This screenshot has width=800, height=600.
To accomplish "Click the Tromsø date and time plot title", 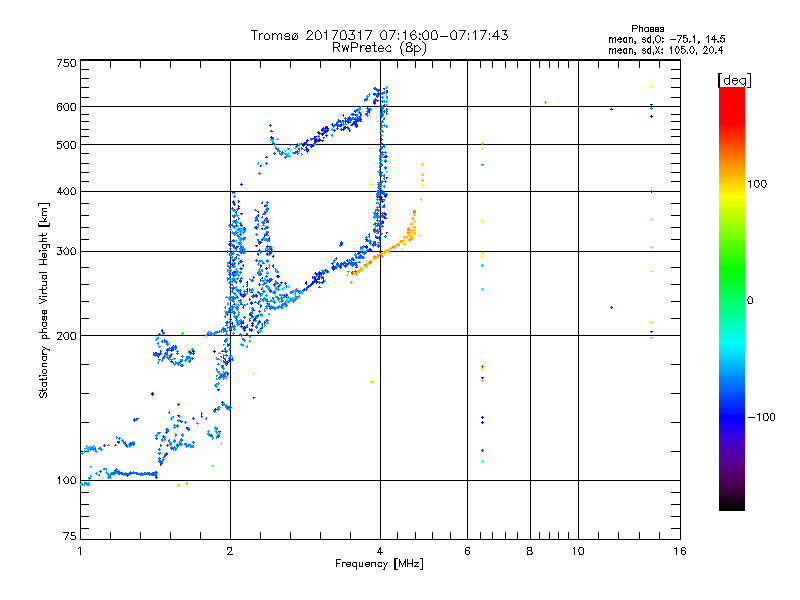I will tap(379, 35).
